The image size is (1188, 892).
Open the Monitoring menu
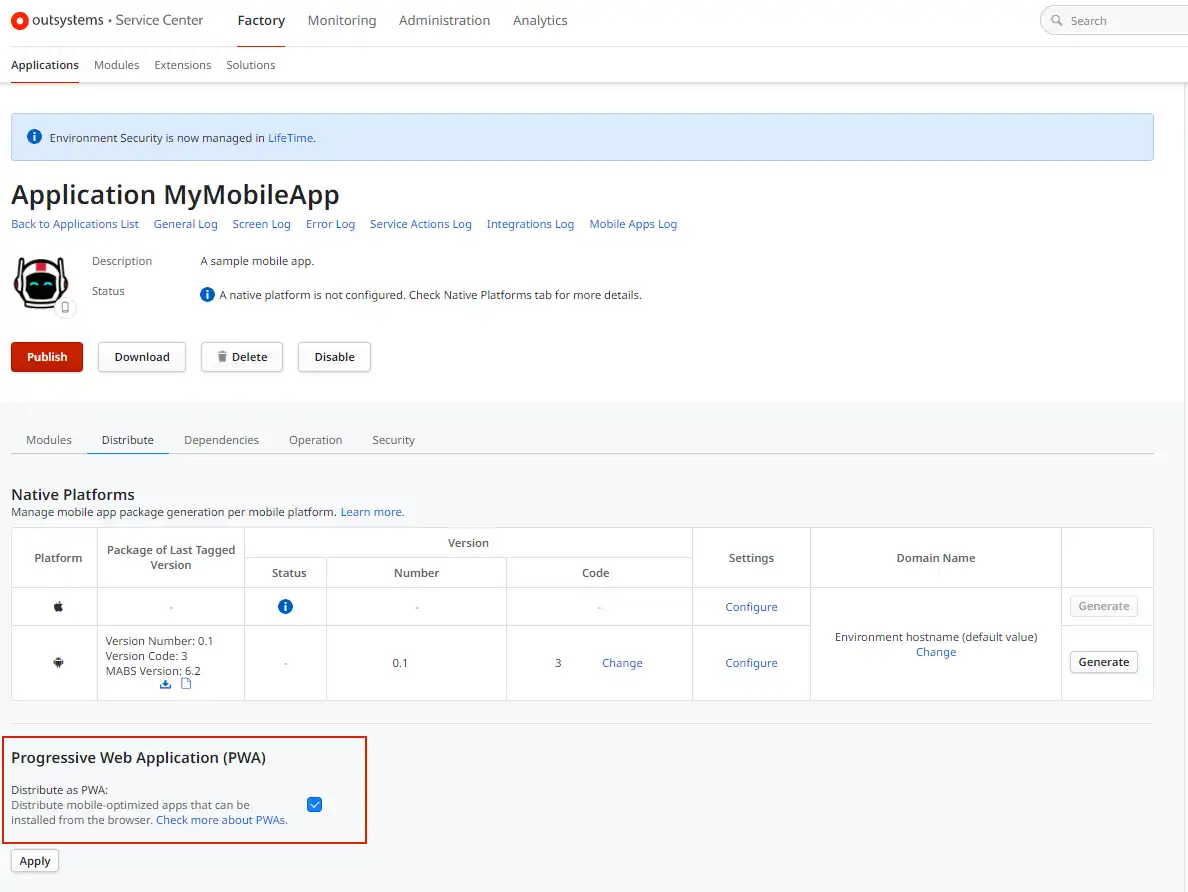342,20
